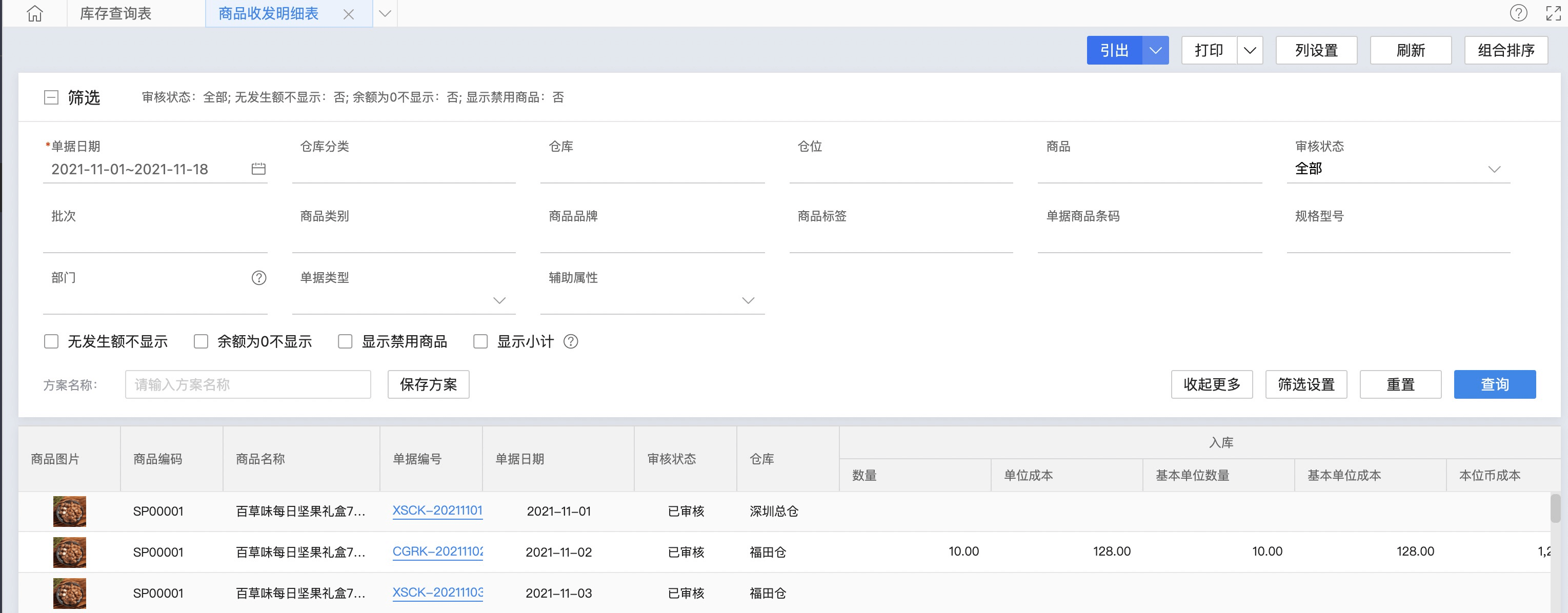Click the first product thumbnail image
The width and height of the screenshot is (1568, 613).
click(x=69, y=512)
